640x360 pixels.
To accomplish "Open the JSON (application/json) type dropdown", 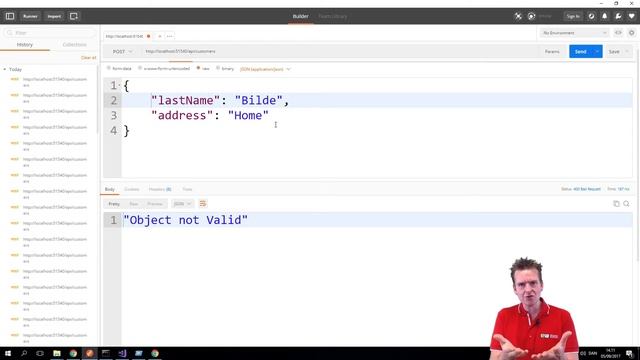I will point(265,69).
